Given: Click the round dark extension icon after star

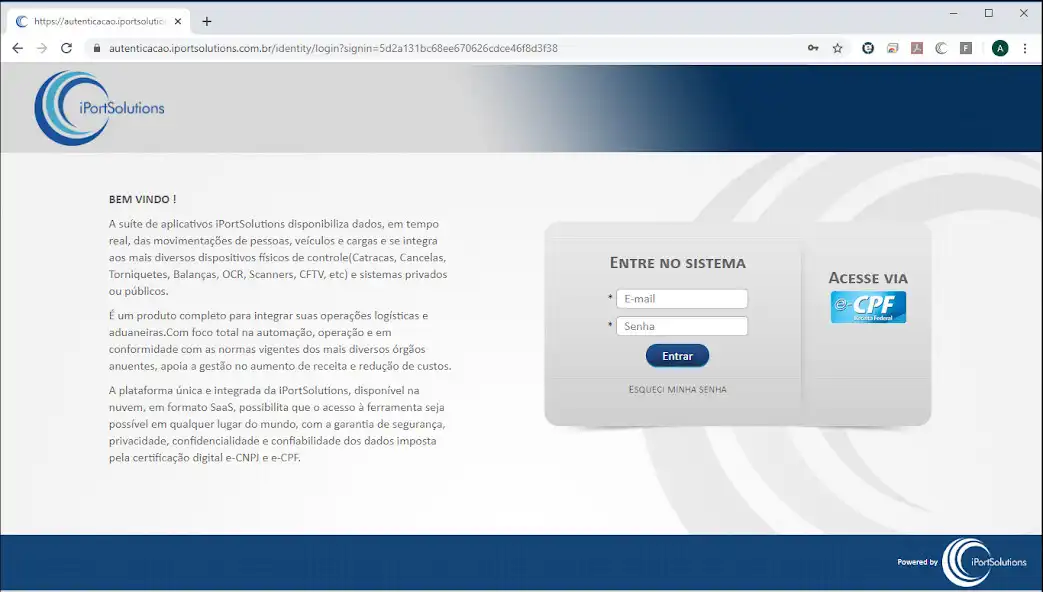Looking at the screenshot, I should coord(868,48).
